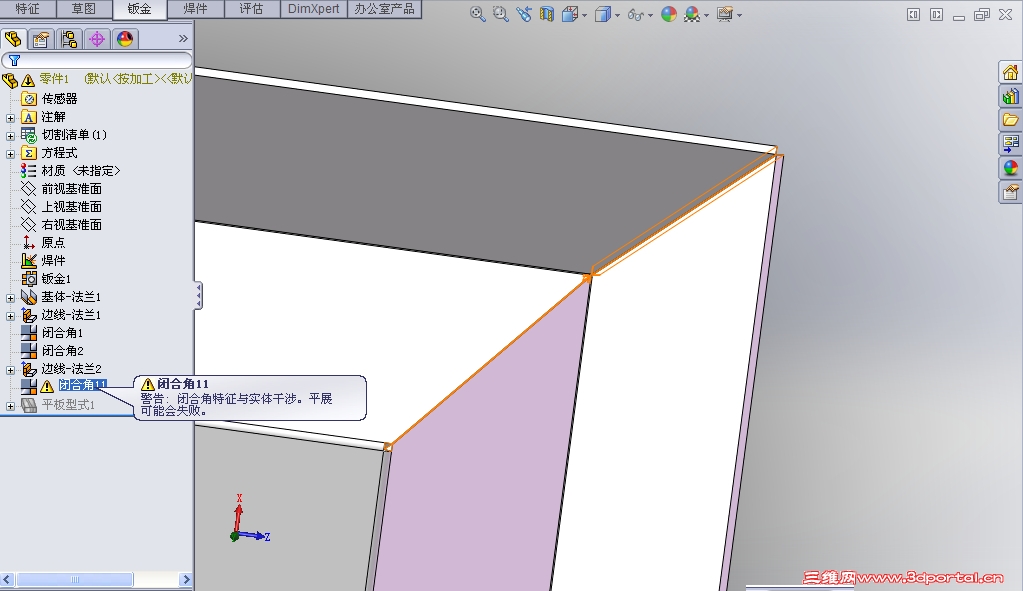Expand the manager tabs chevron
The height and width of the screenshot is (591, 1023).
pos(183,38)
